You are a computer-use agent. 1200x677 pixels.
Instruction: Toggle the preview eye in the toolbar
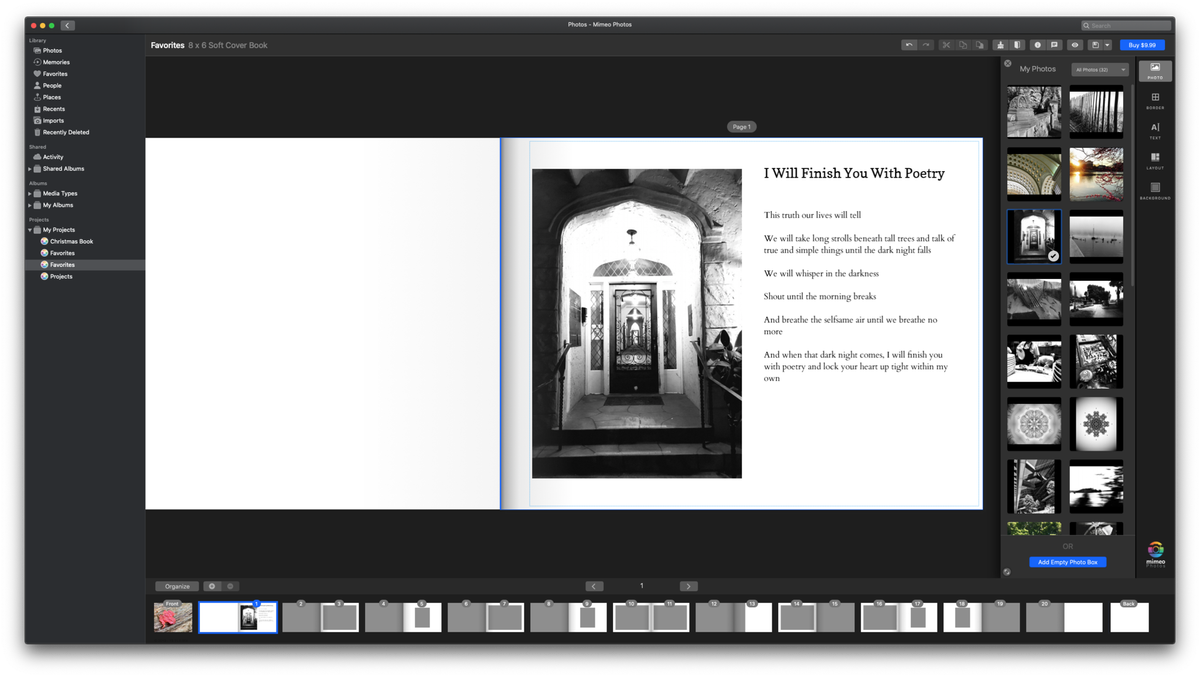point(1076,45)
